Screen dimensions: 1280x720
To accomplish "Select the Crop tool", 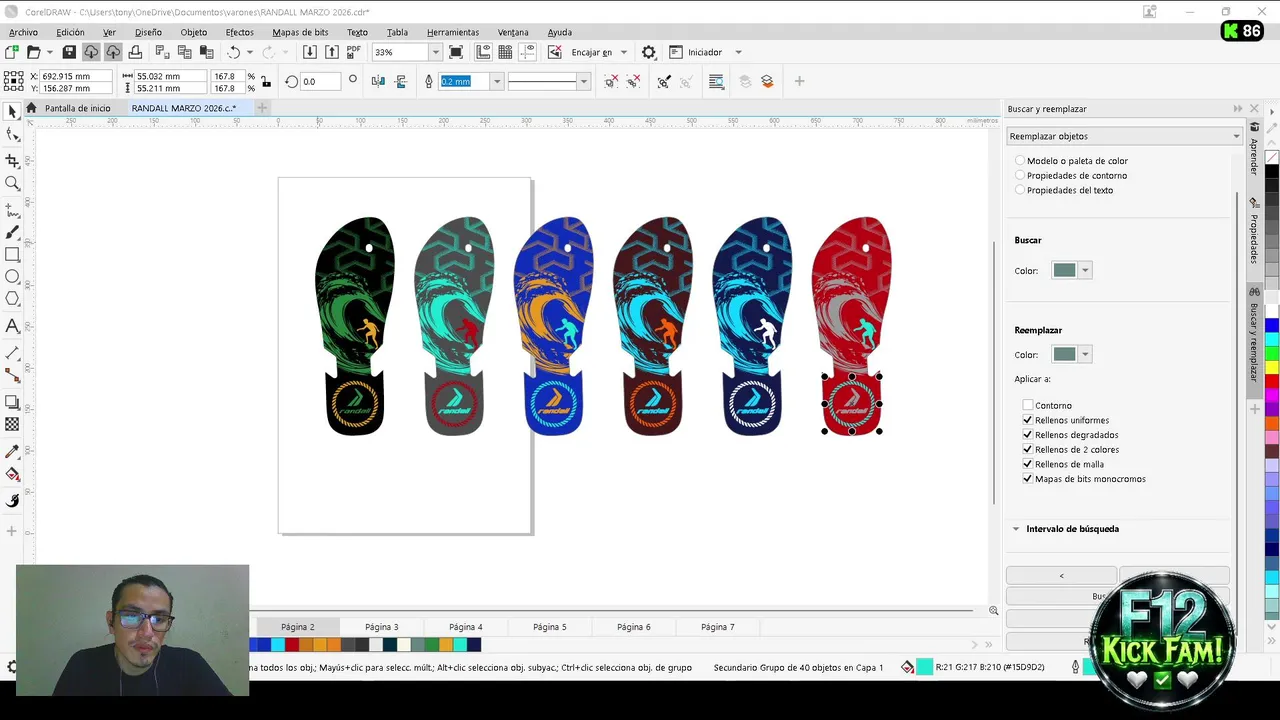I will click(12, 160).
